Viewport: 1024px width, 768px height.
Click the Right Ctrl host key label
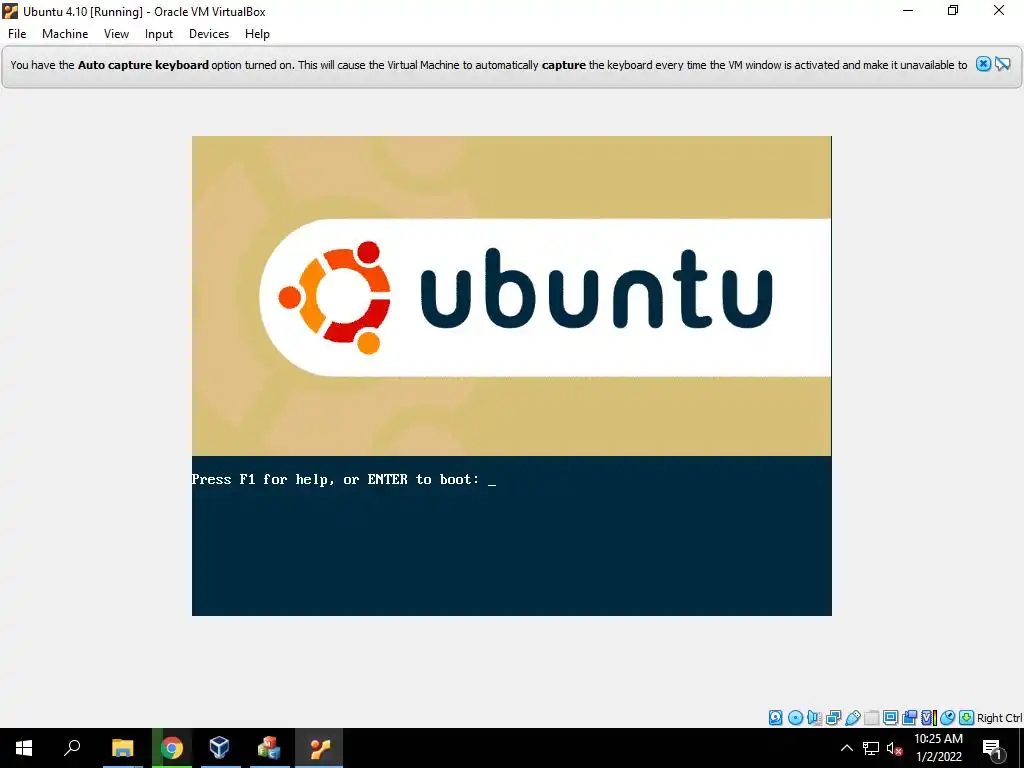click(1000, 718)
